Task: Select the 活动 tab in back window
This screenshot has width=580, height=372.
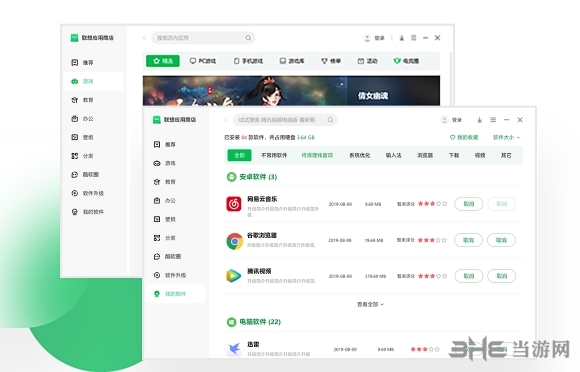Action: 367,61
